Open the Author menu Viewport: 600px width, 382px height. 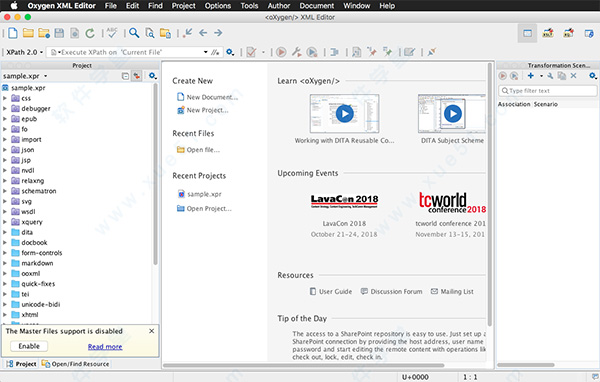279,6
